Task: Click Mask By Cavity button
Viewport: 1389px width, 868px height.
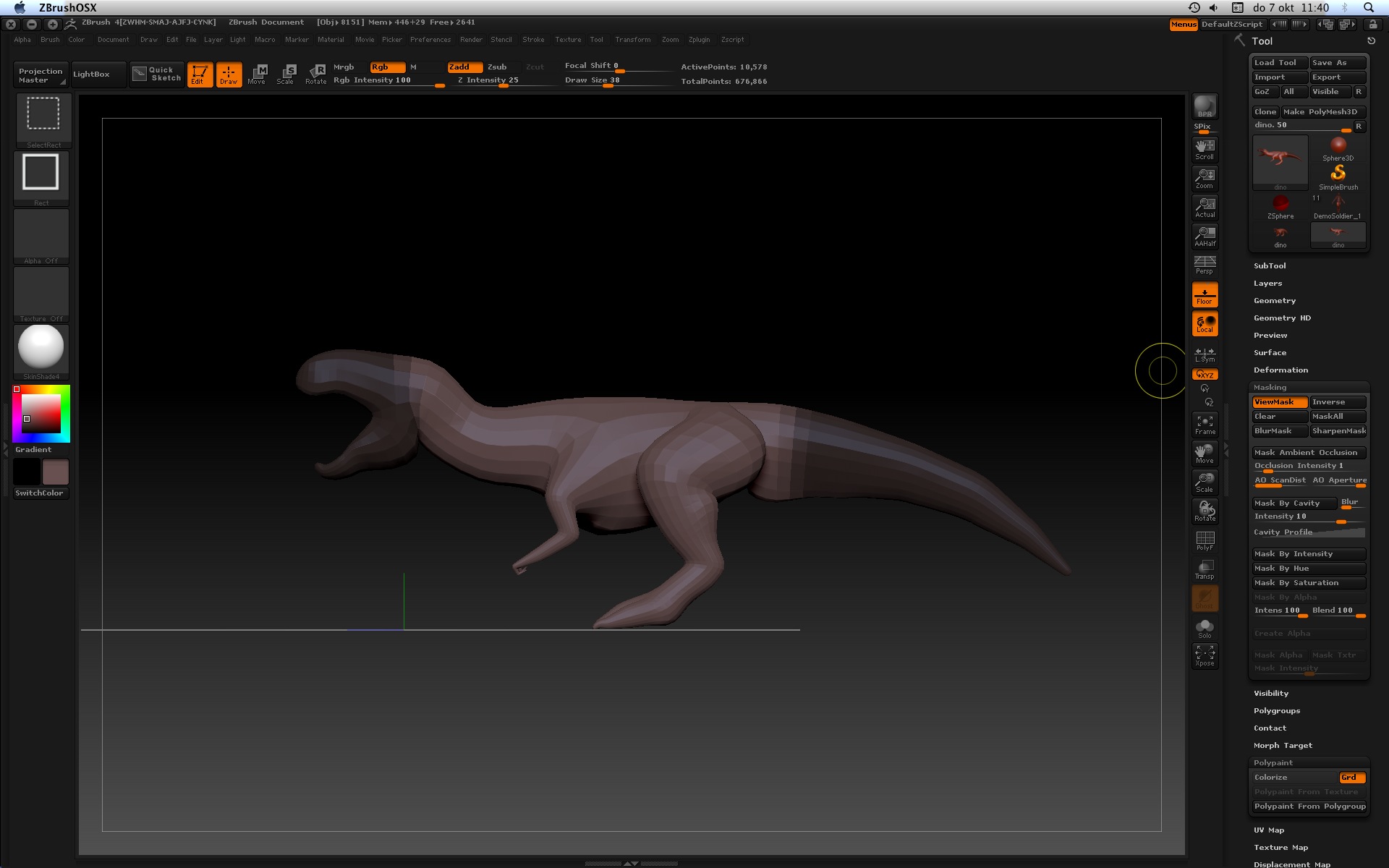Action: pos(1294,503)
